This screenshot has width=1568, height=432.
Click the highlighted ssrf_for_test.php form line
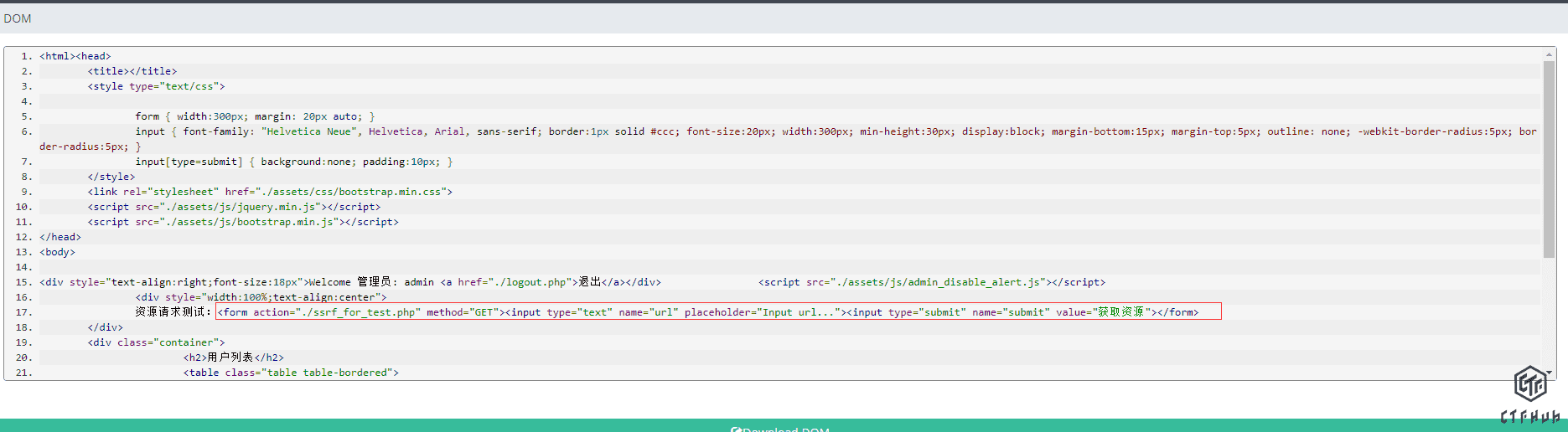tap(717, 312)
